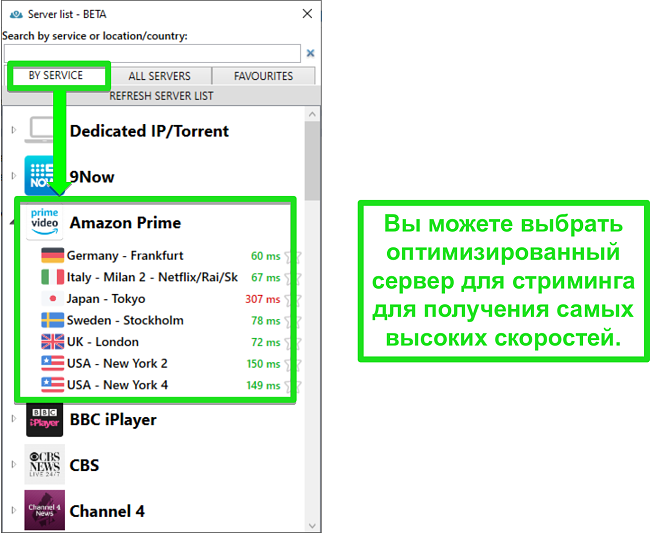
Task: Click the flag for USA - New York 4
Action: pyautogui.click(x=53, y=385)
